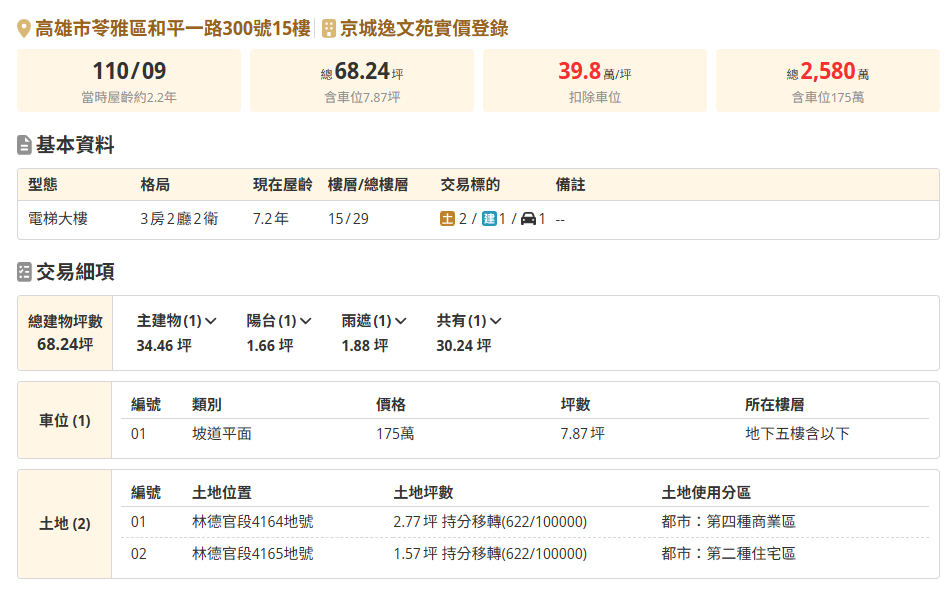Click the location pin icon beside address

pos(24,29)
